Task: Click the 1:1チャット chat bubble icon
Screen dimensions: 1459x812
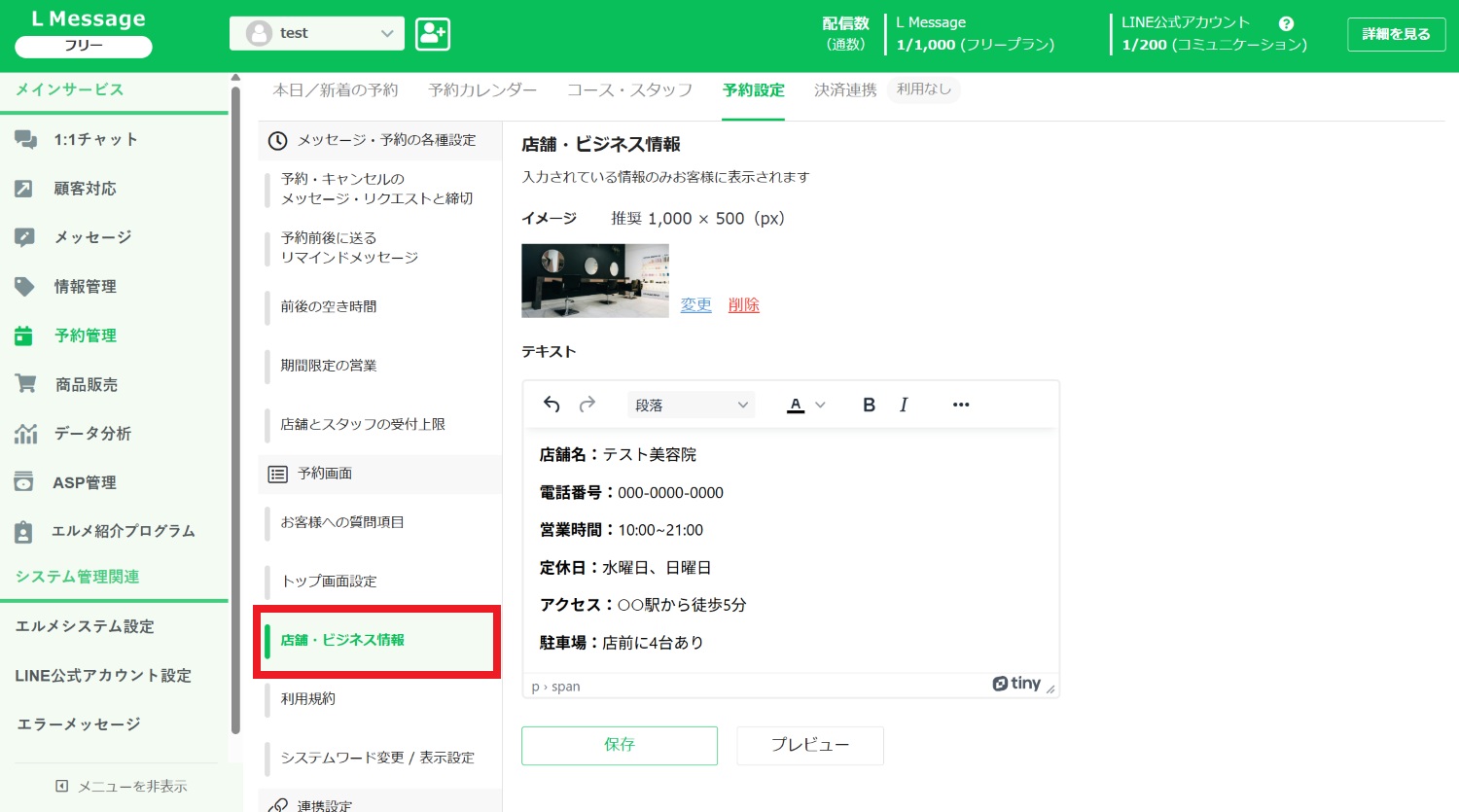Action: point(25,140)
